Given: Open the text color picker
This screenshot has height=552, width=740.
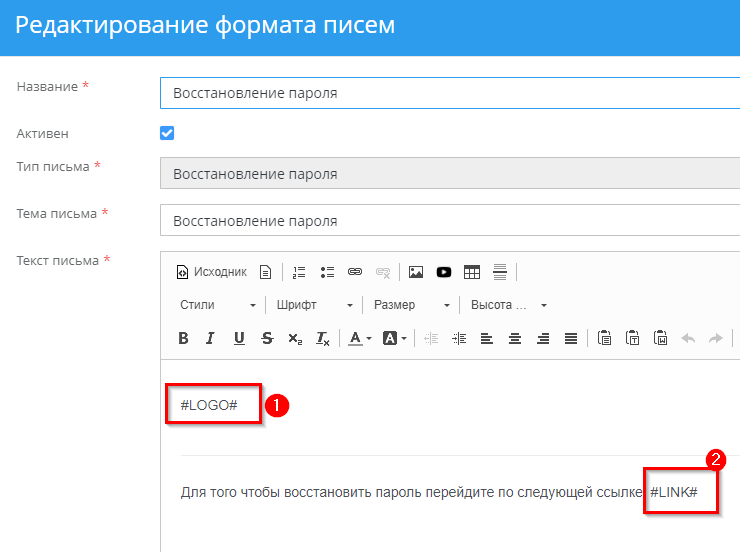Looking at the screenshot, I should (x=359, y=338).
